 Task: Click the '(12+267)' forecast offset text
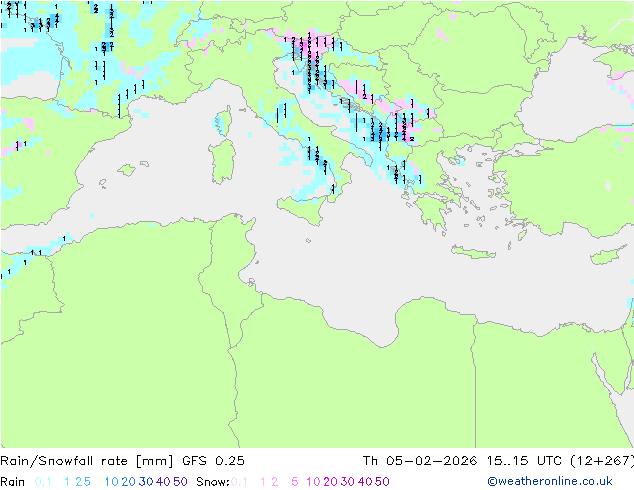click(x=602, y=461)
